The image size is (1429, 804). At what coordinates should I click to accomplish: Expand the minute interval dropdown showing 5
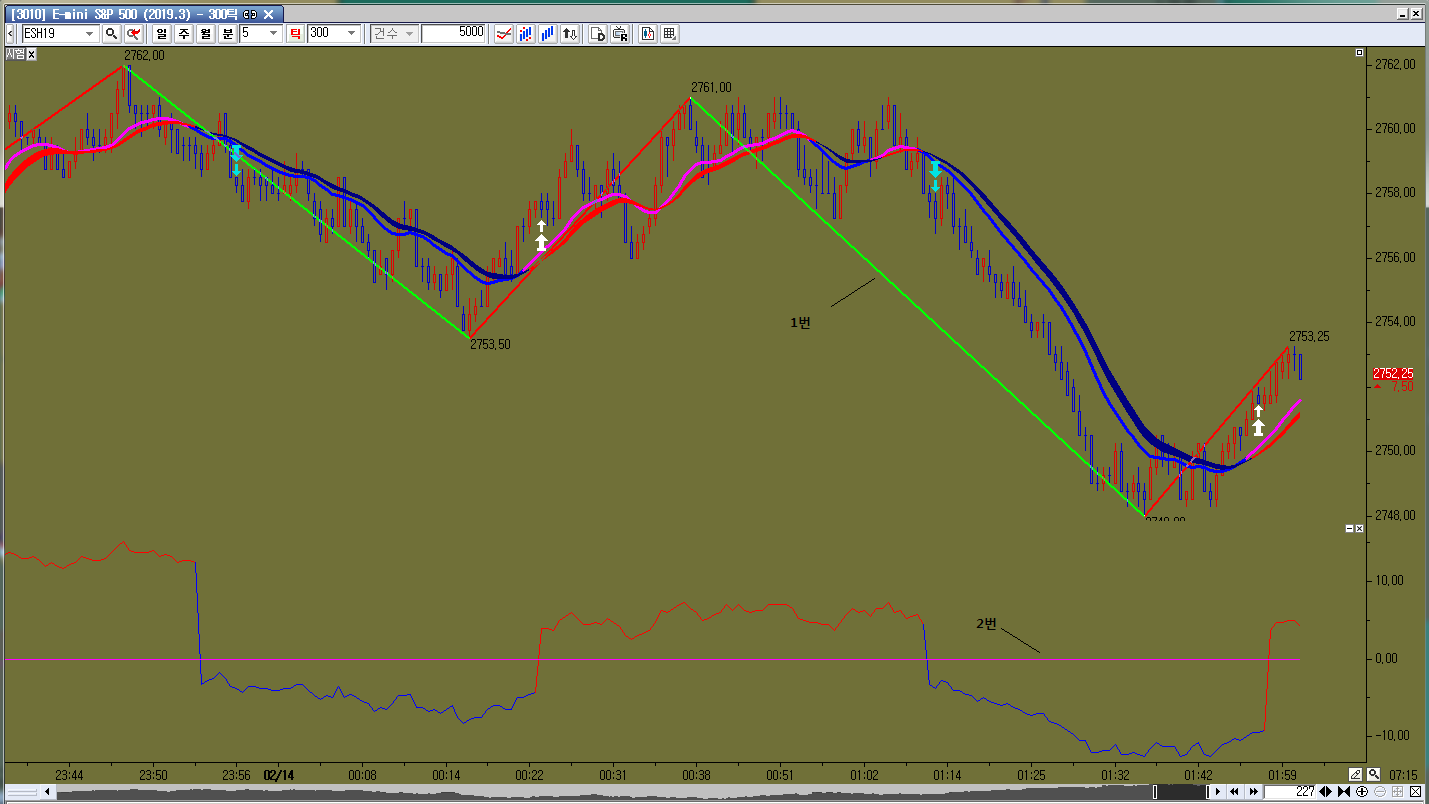coord(274,33)
